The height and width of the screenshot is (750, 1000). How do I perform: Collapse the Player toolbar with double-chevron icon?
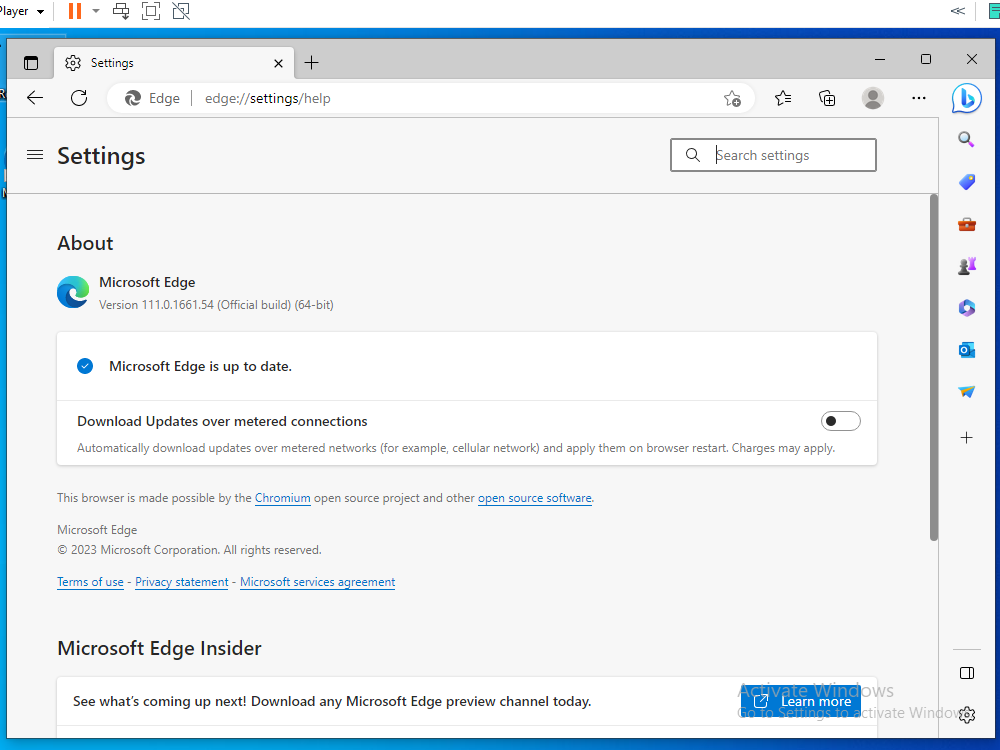[957, 11]
